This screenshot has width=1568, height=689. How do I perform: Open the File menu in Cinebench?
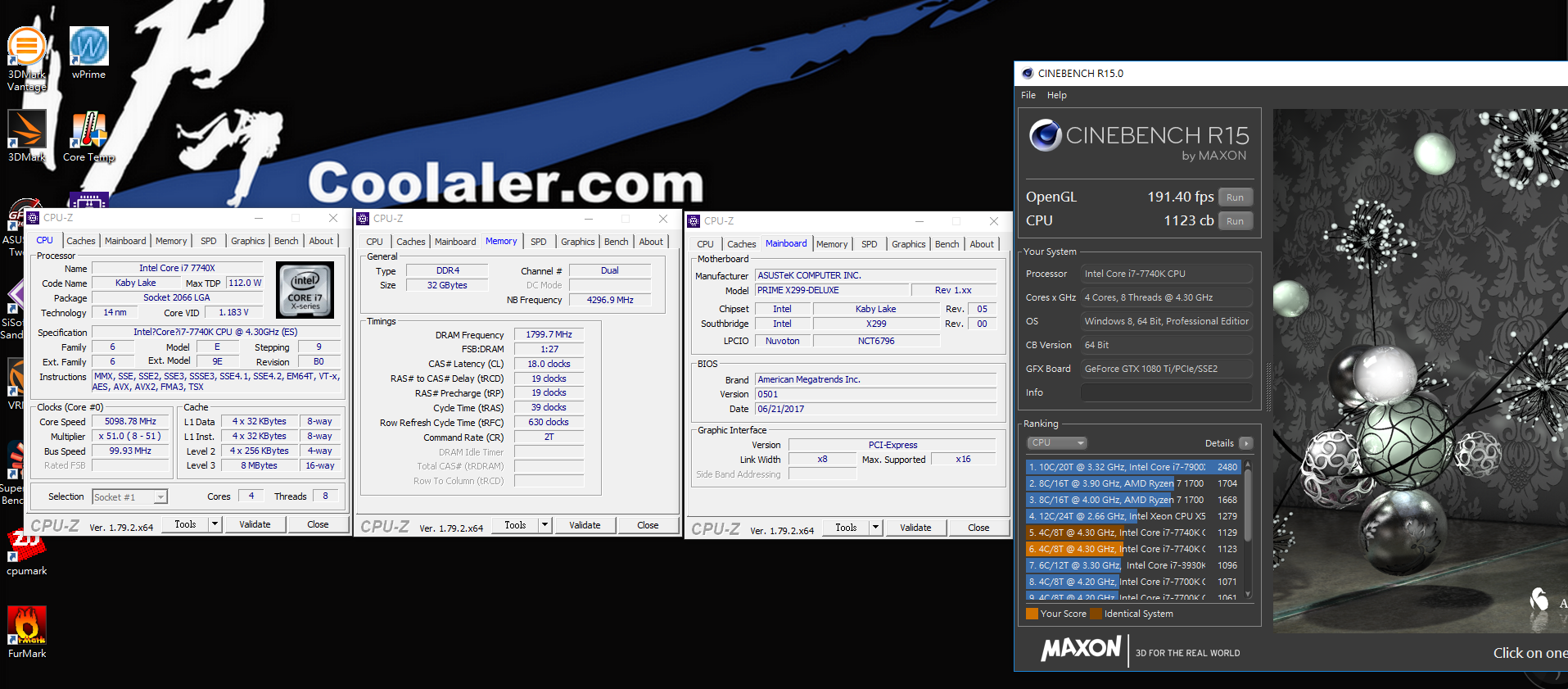(x=1028, y=95)
